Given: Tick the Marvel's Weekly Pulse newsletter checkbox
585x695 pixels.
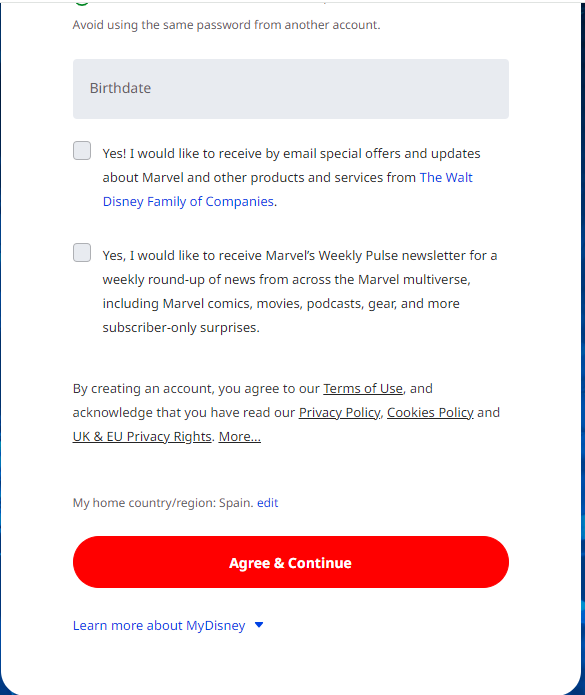Looking at the screenshot, I should 82,253.
